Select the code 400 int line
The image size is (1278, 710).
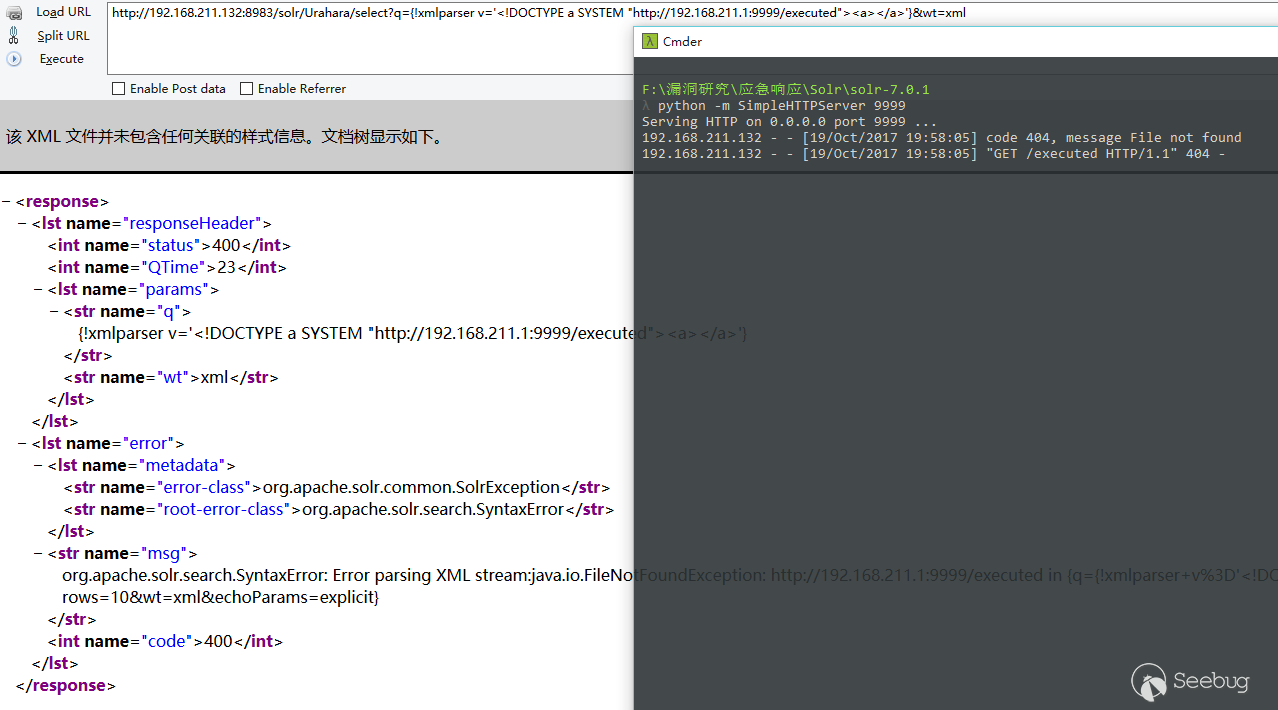tap(165, 642)
